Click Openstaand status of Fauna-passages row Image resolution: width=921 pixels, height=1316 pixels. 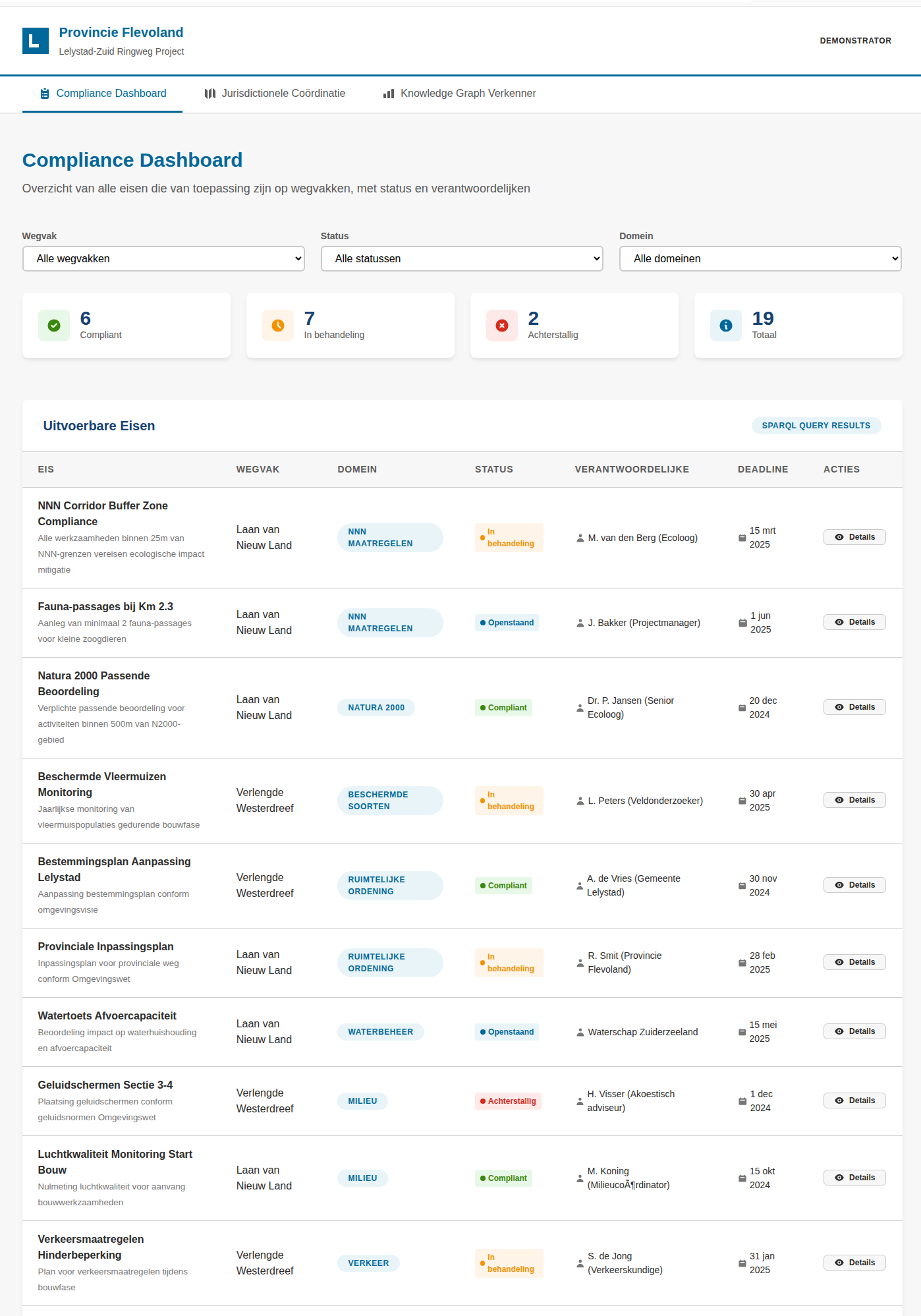click(x=507, y=623)
